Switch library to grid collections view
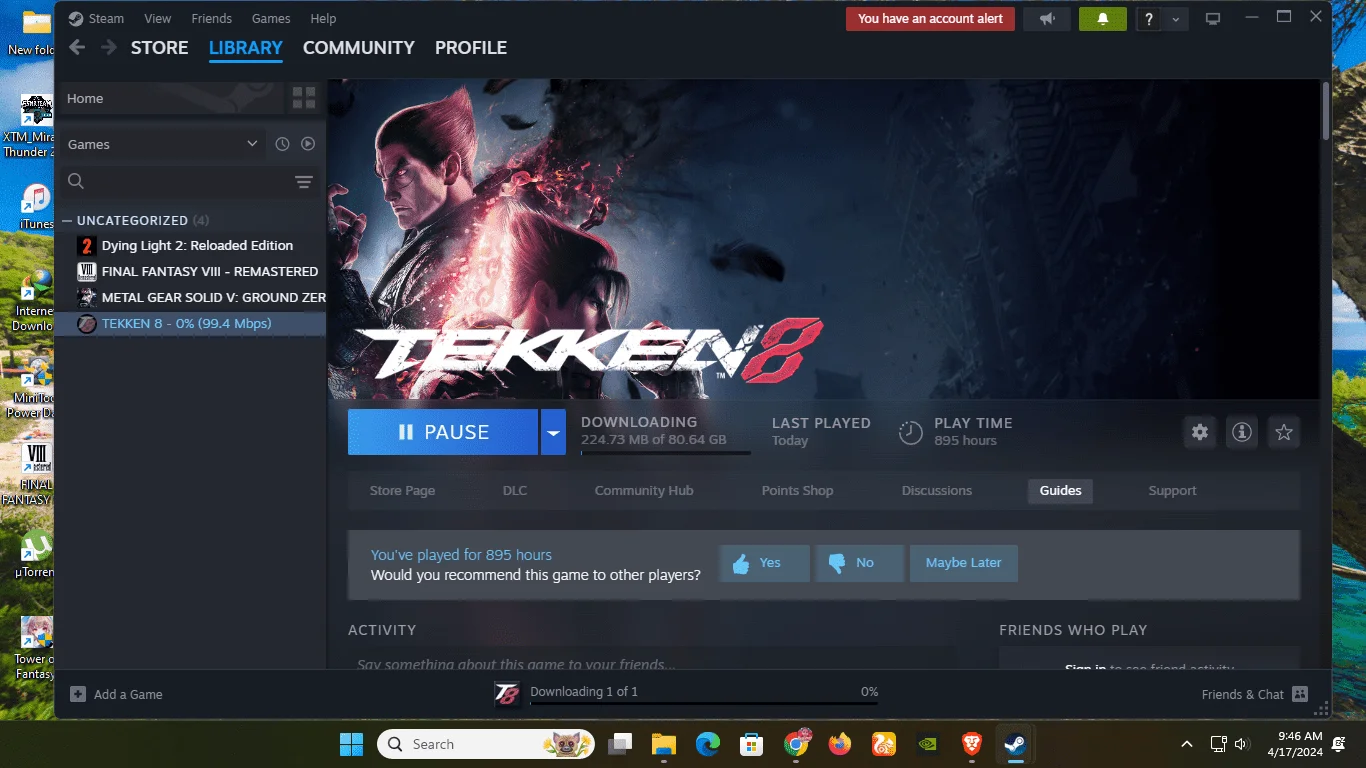Screen dimensions: 1366x768 304,98
